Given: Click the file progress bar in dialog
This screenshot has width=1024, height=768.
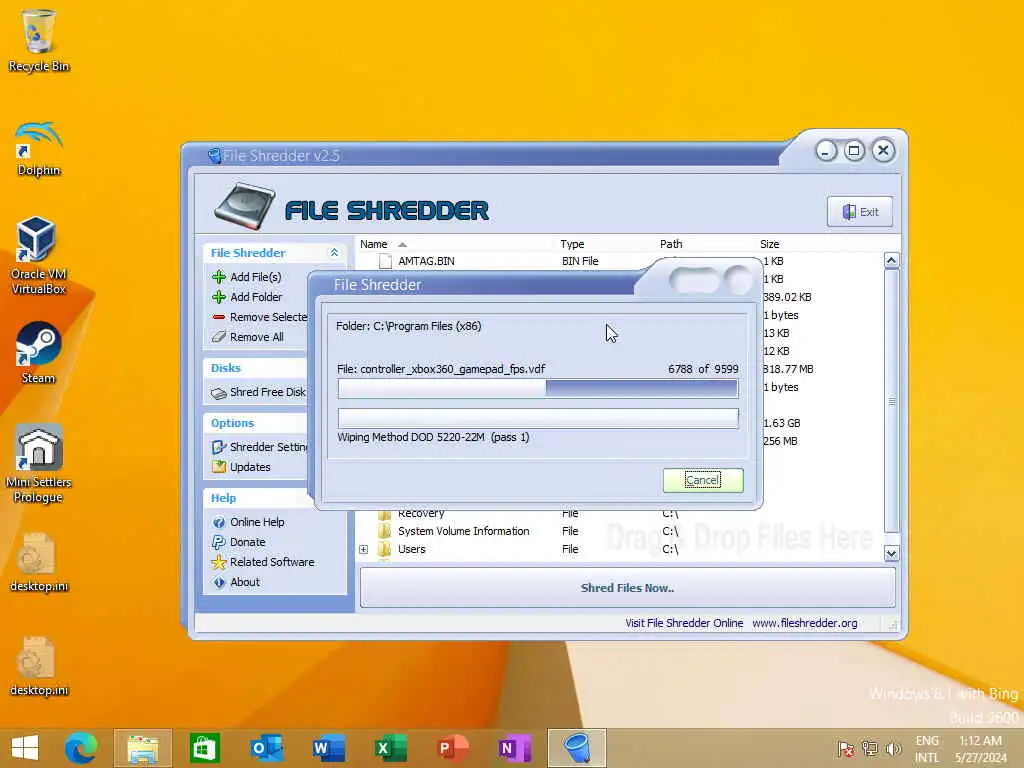Looking at the screenshot, I should [537, 389].
